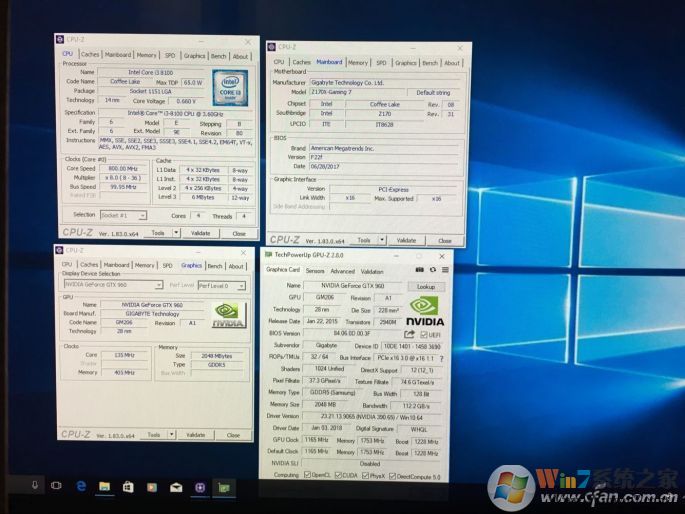
Task: Click Tools button in Mainboard window
Action: click(x=364, y=240)
